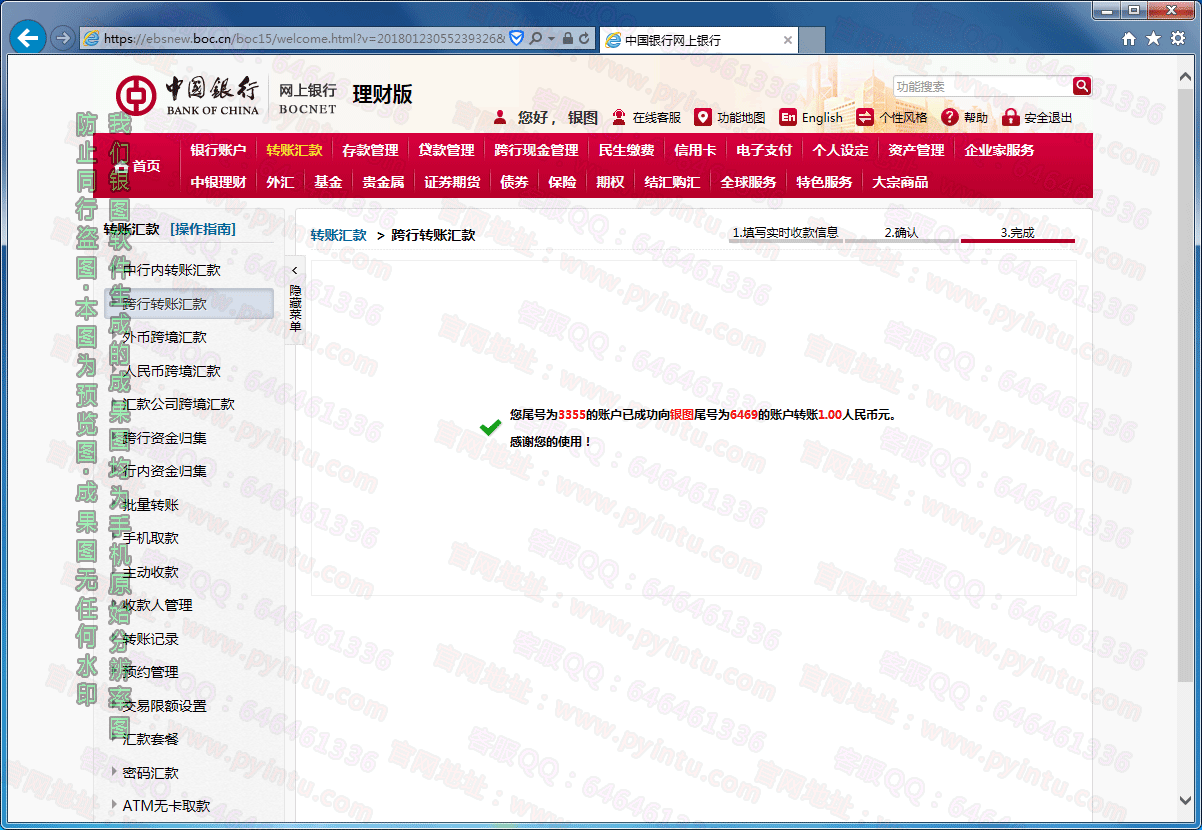
Task: Open the browser tools gear icon
Action: coord(1177,38)
